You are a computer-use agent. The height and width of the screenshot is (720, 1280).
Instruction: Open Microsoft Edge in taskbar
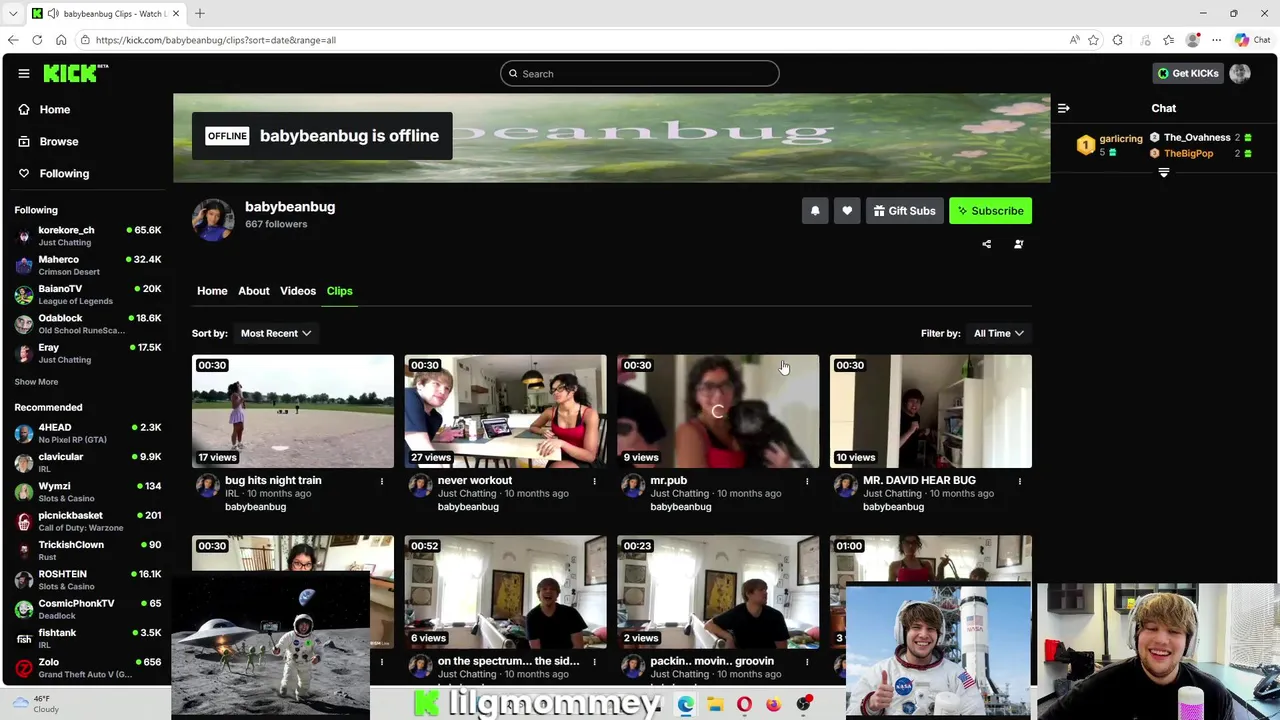click(686, 705)
